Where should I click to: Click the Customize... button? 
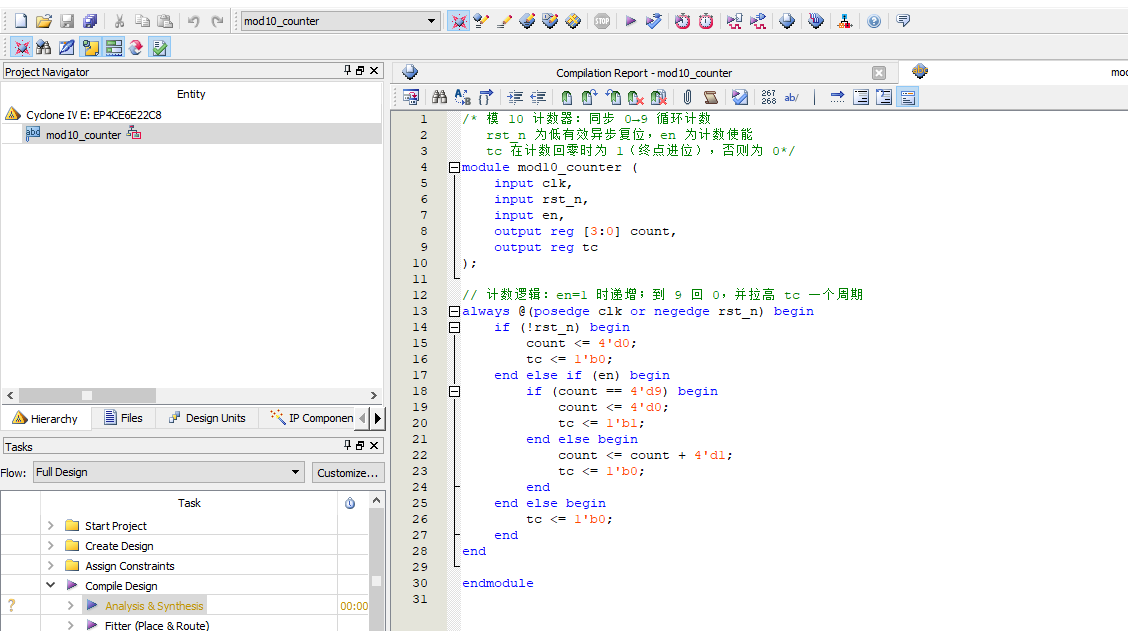[347, 473]
